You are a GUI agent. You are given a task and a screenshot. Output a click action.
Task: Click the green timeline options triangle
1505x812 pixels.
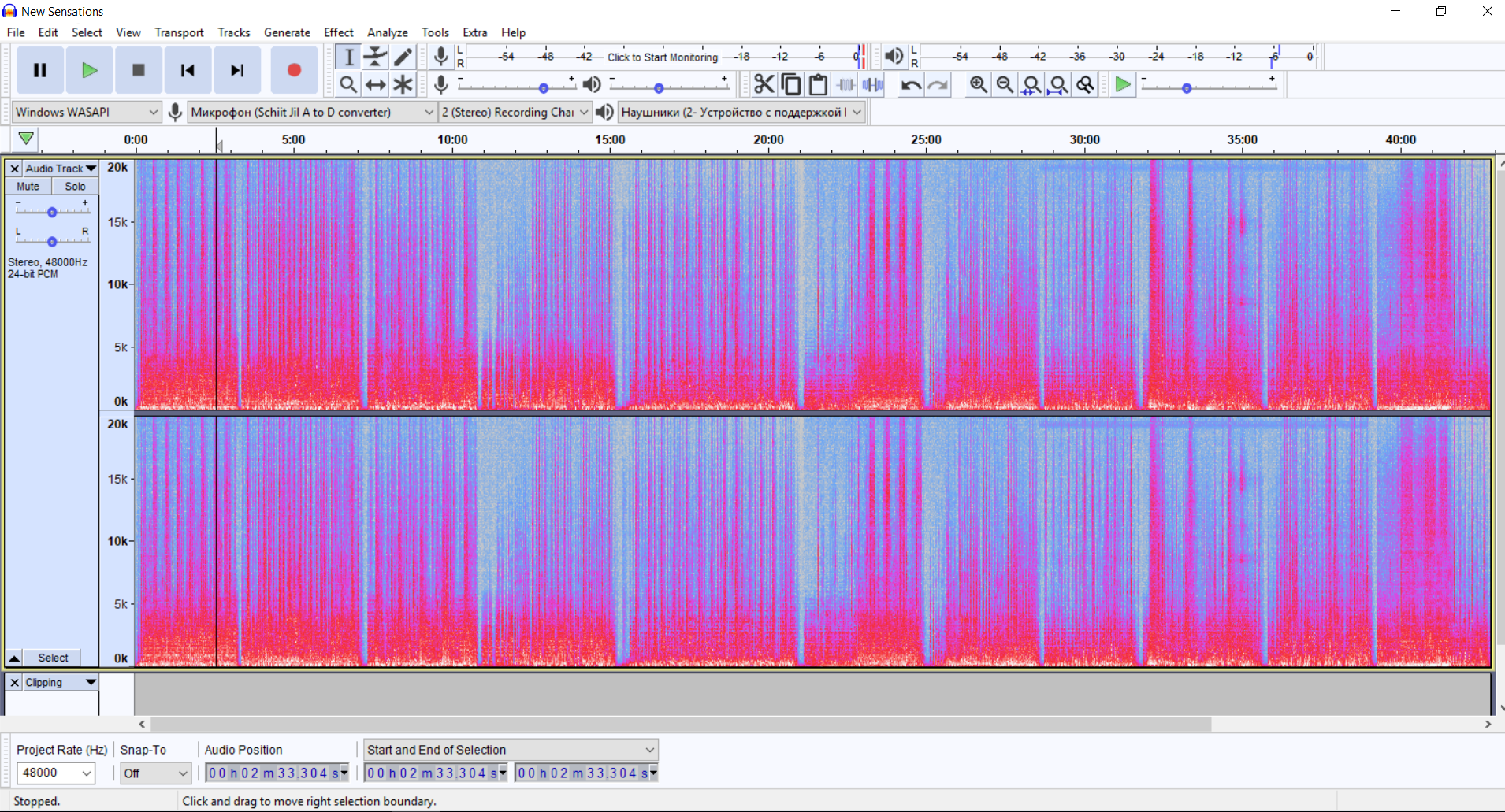[x=26, y=139]
